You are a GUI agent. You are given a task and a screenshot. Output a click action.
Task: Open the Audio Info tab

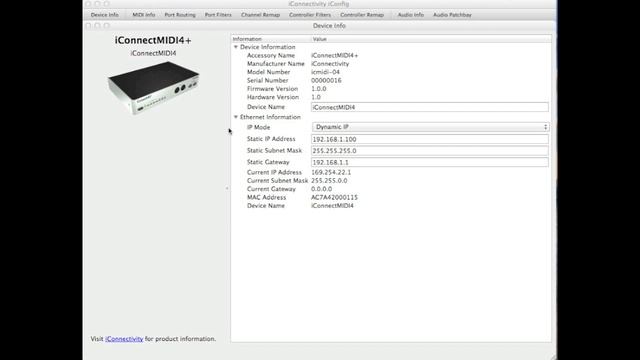click(411, 15)
